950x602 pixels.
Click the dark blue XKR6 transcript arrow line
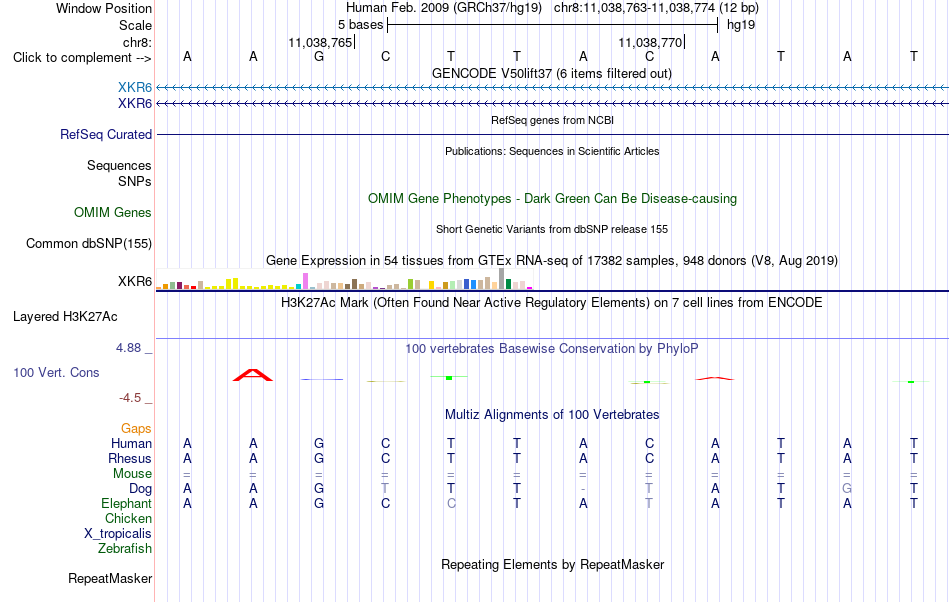click(x=553, y=104)
